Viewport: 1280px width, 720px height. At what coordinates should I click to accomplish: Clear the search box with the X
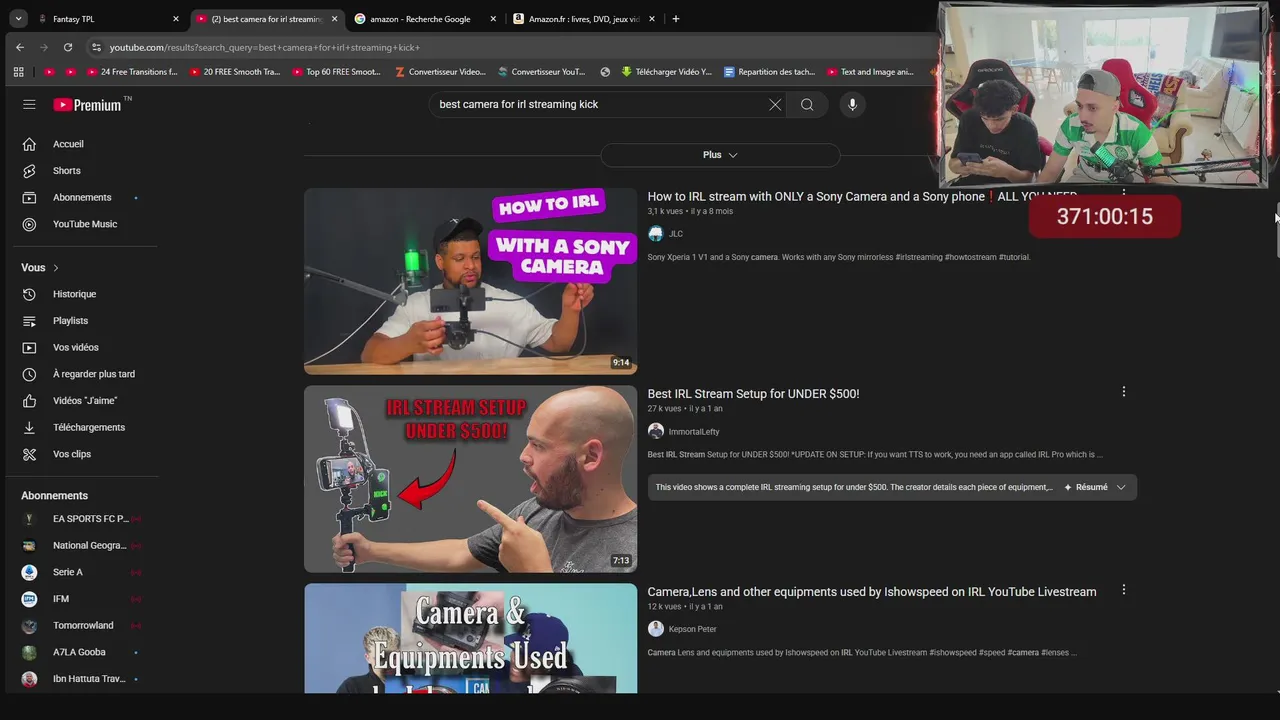pos(775,104)
